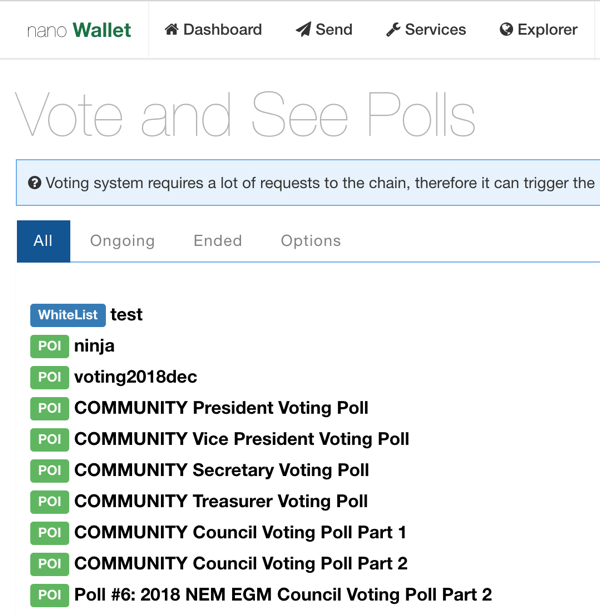The height and width of the screenshot is (613, 600).
Task: Click the POI badge beside ninja
Action: [50, 346]
